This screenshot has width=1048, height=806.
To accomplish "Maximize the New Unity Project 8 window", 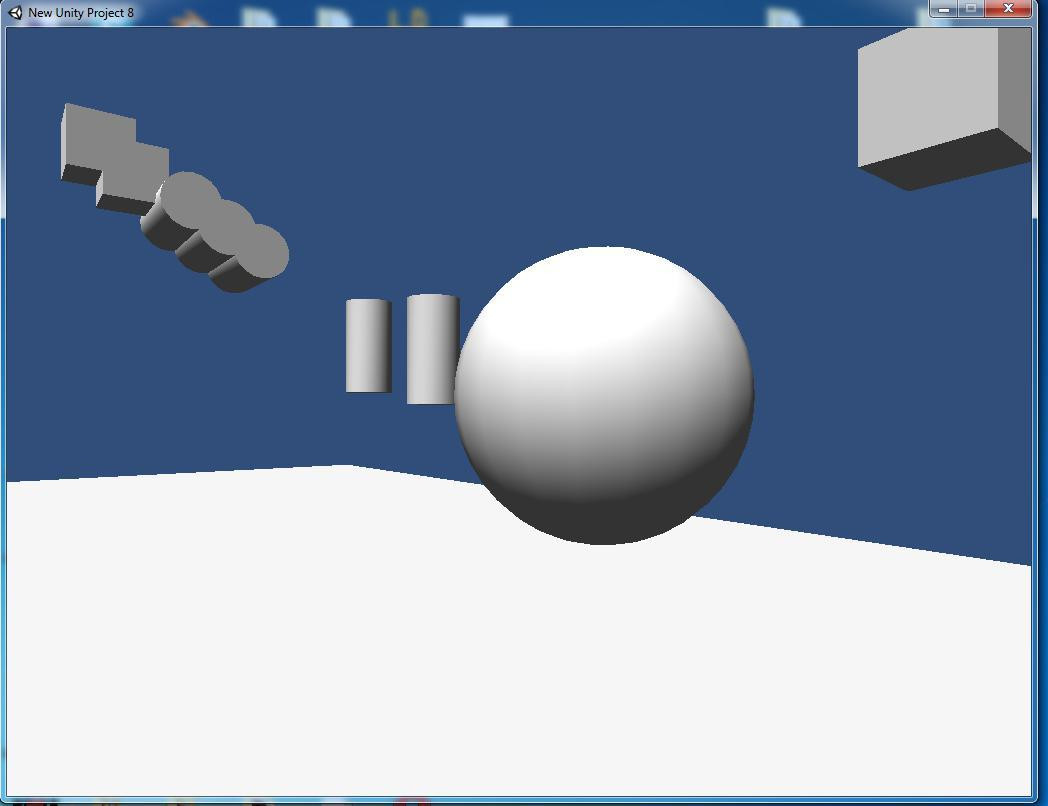I will [971, 9].
